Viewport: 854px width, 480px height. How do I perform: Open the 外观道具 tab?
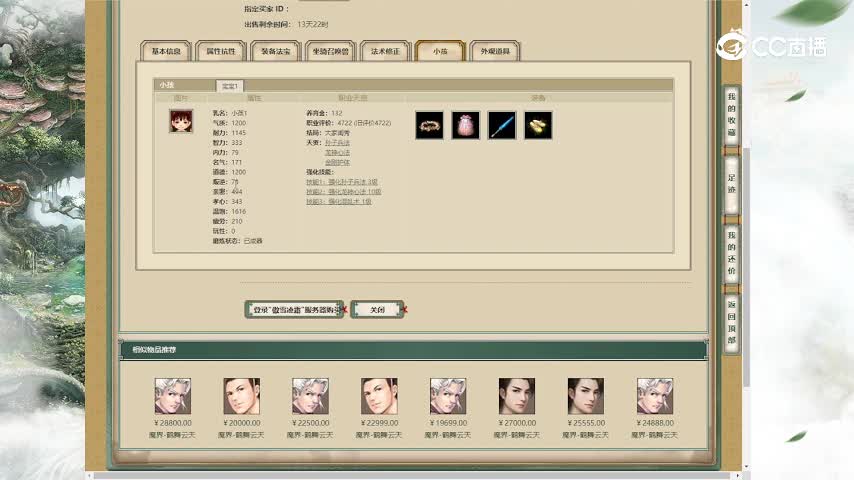pos(495,51)
